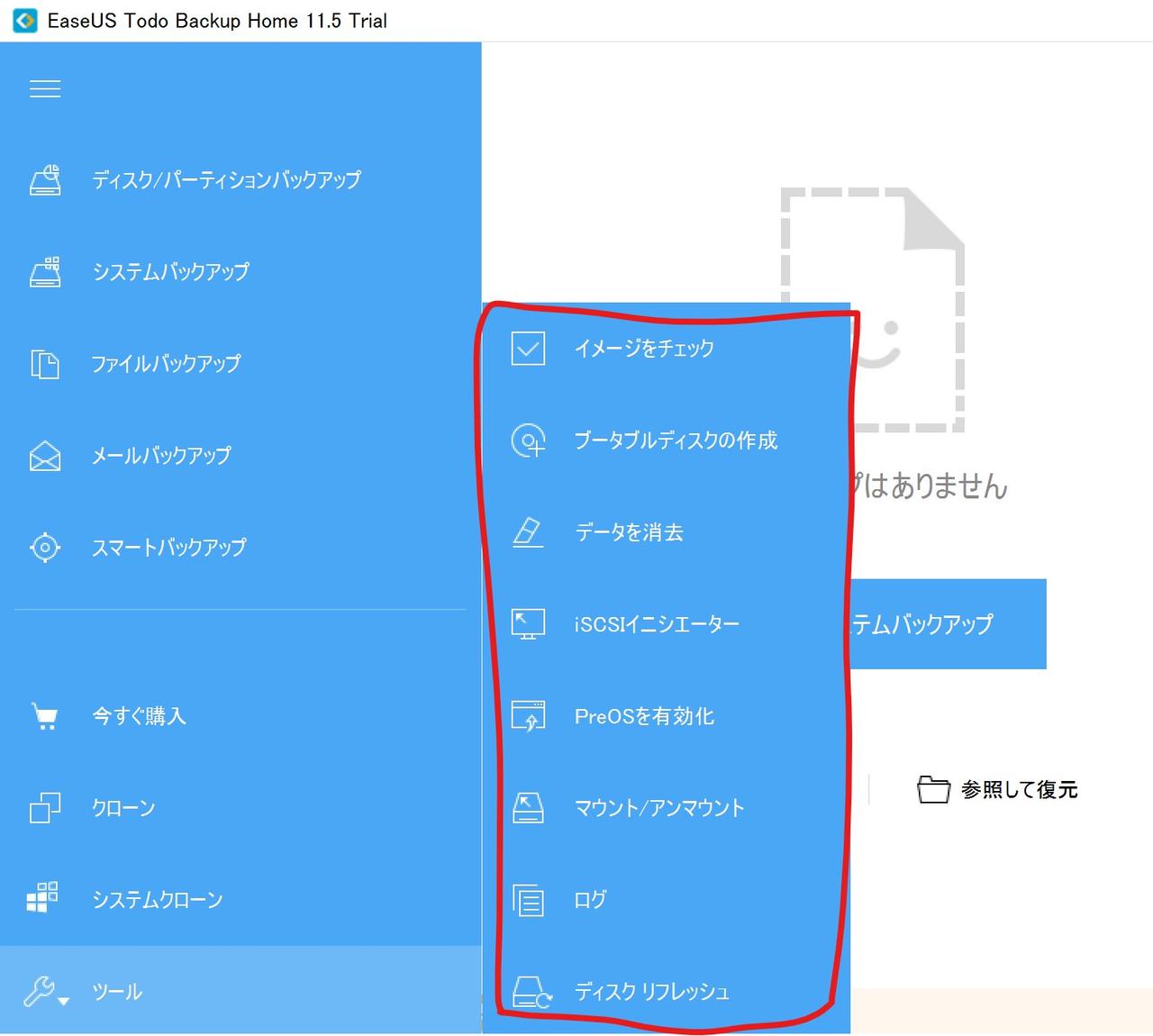1153x1036 pixels.
Task: Click the EaseUS logo in title bar
Action: pos(25,20)
